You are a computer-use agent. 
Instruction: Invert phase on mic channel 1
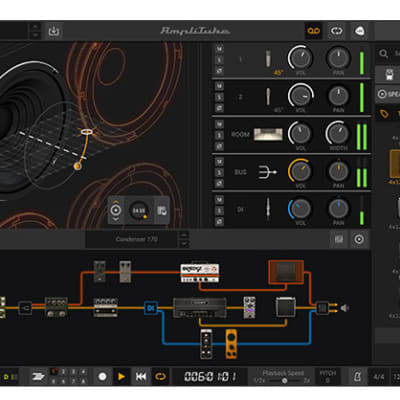[219, 71]
